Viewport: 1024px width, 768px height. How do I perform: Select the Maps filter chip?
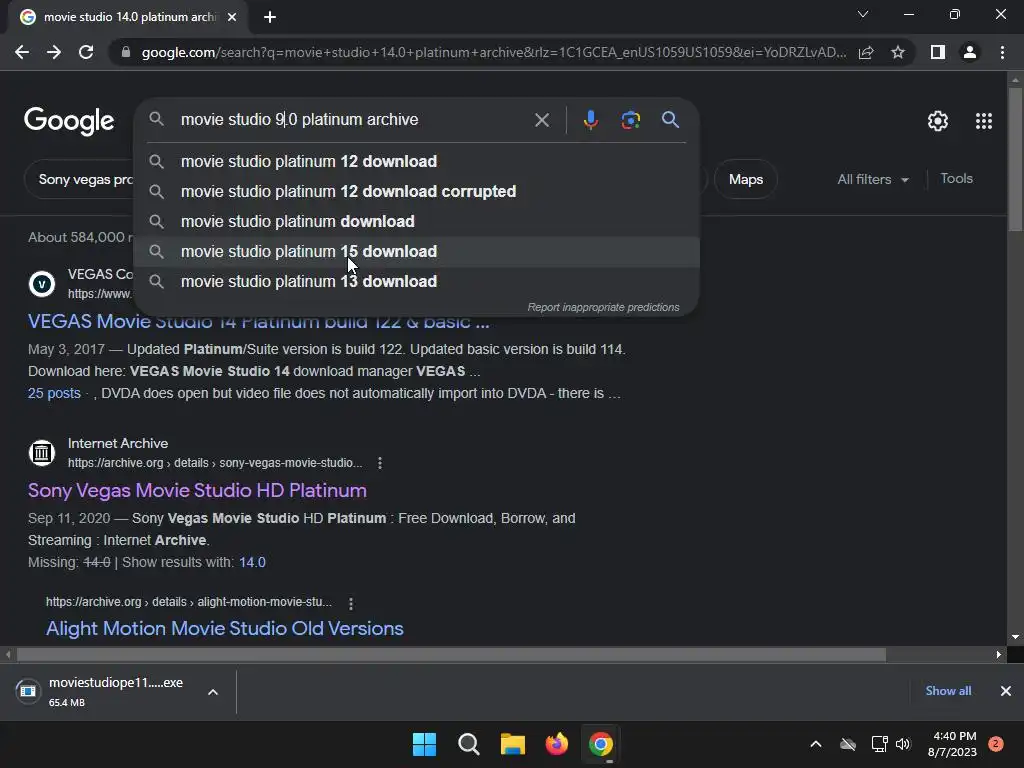(x=746, y=179)
